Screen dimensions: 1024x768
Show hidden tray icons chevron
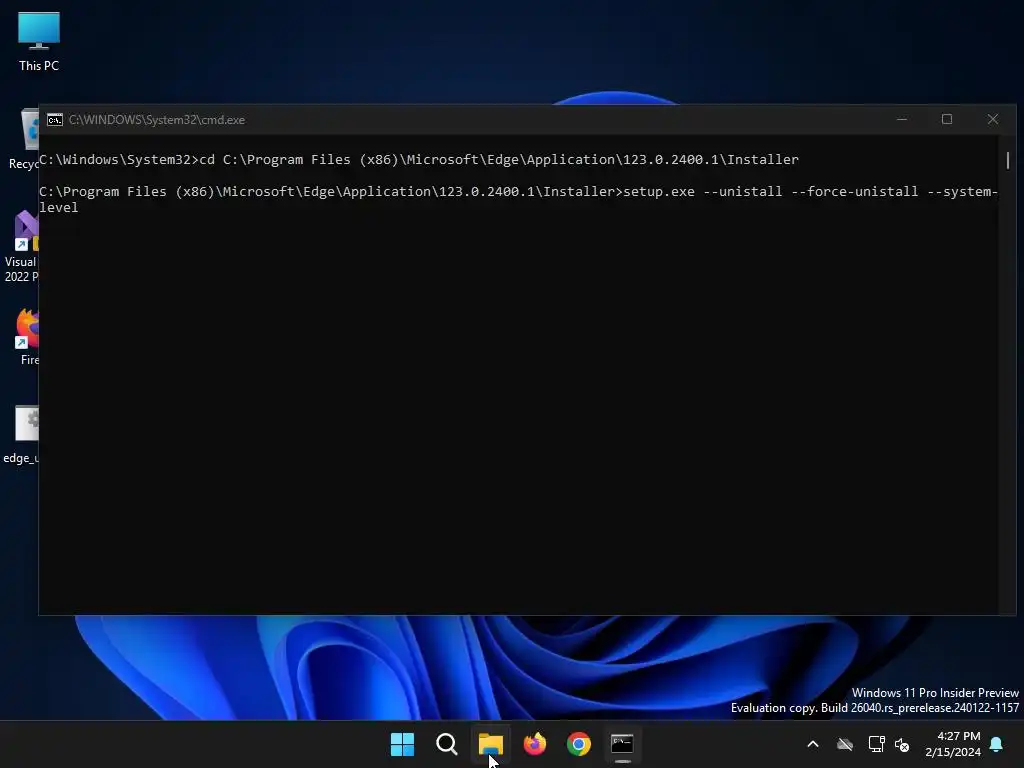(813, 744)
